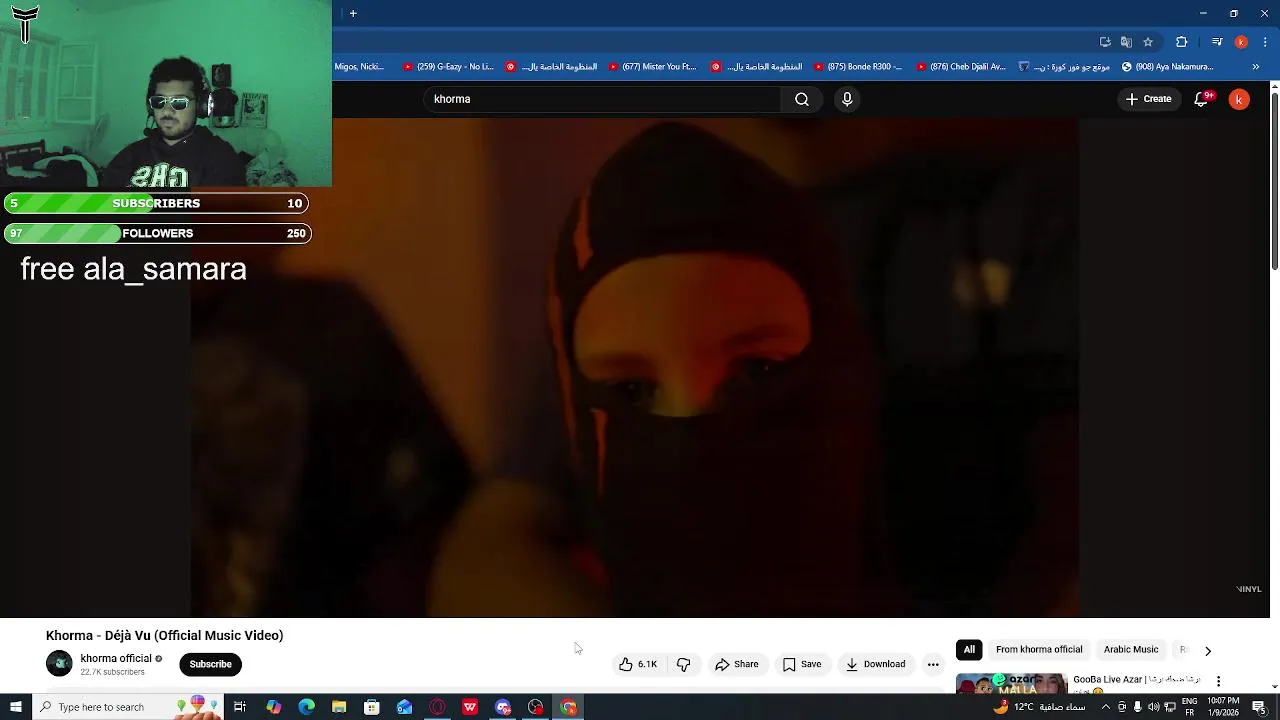This screenshot has width=1280, height=720.
Task: Open the (875) Bonde R300 bookmark
Action: [858, 67]
